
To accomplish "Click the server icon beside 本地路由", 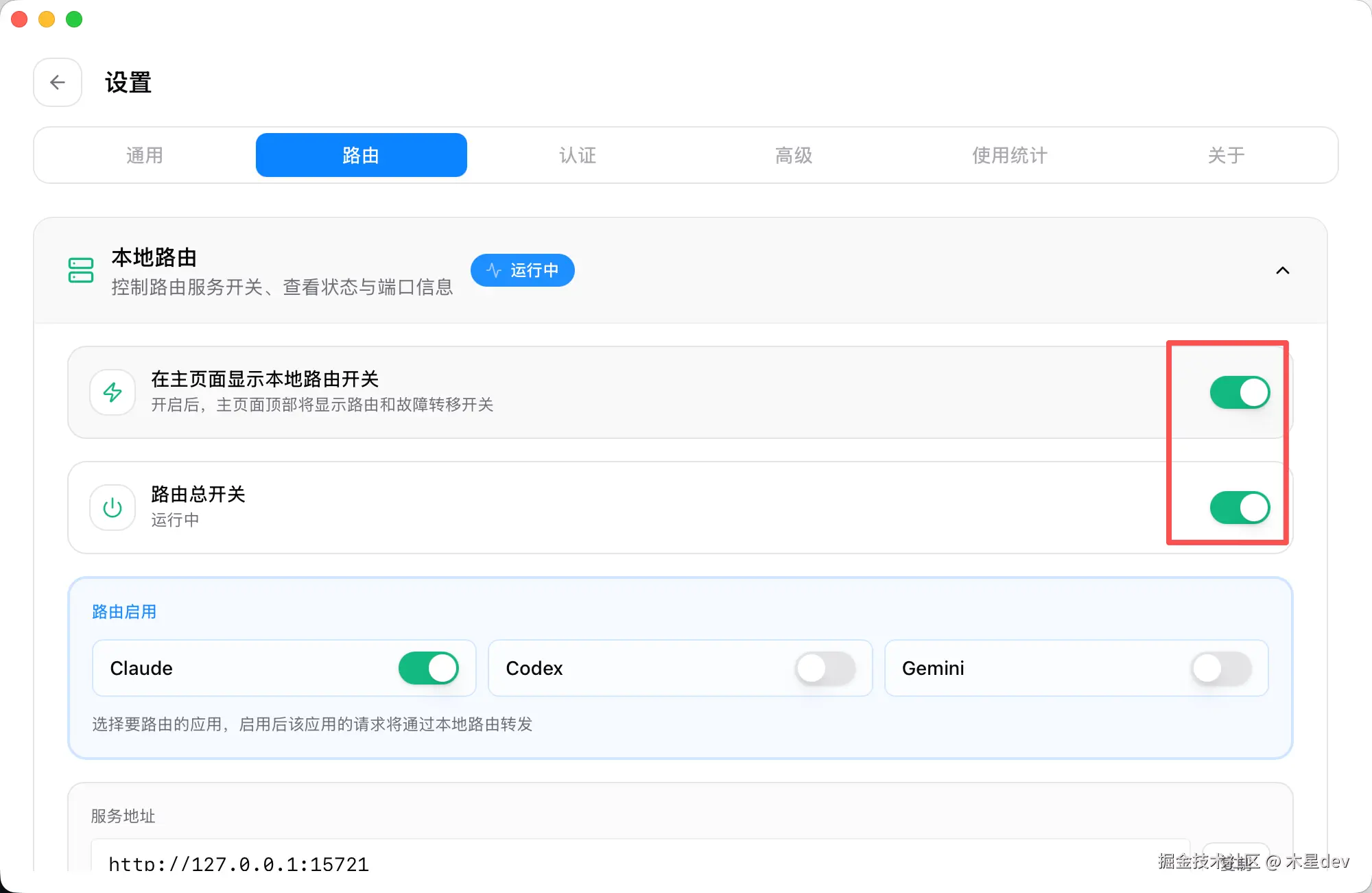I will coord(81,270).
